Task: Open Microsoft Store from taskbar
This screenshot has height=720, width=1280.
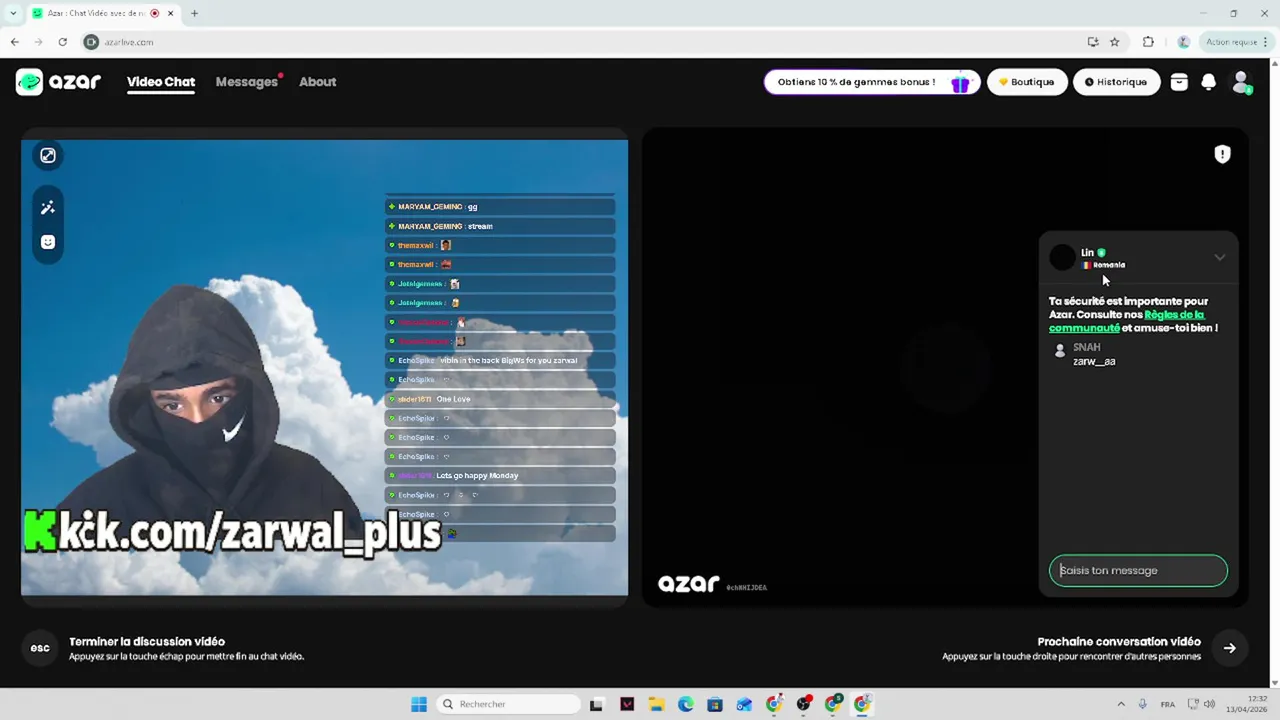Action: coord(715,704)
